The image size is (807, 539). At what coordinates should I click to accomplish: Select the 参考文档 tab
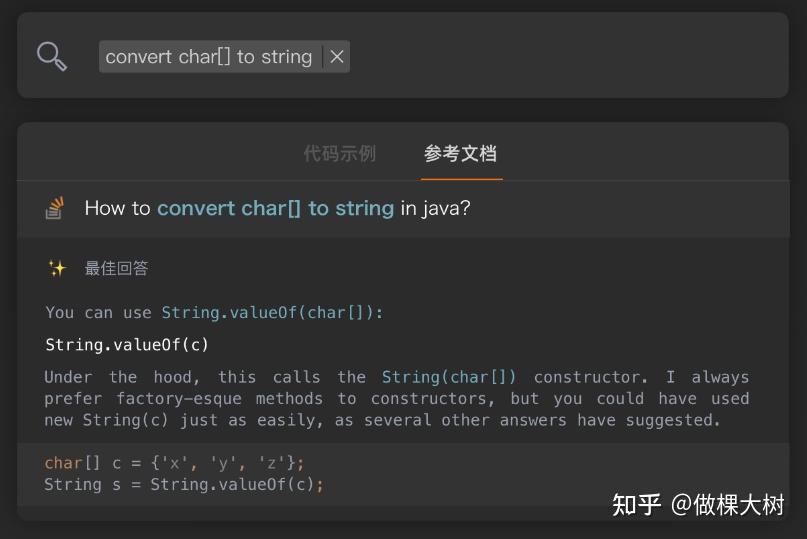click(461, 153)
